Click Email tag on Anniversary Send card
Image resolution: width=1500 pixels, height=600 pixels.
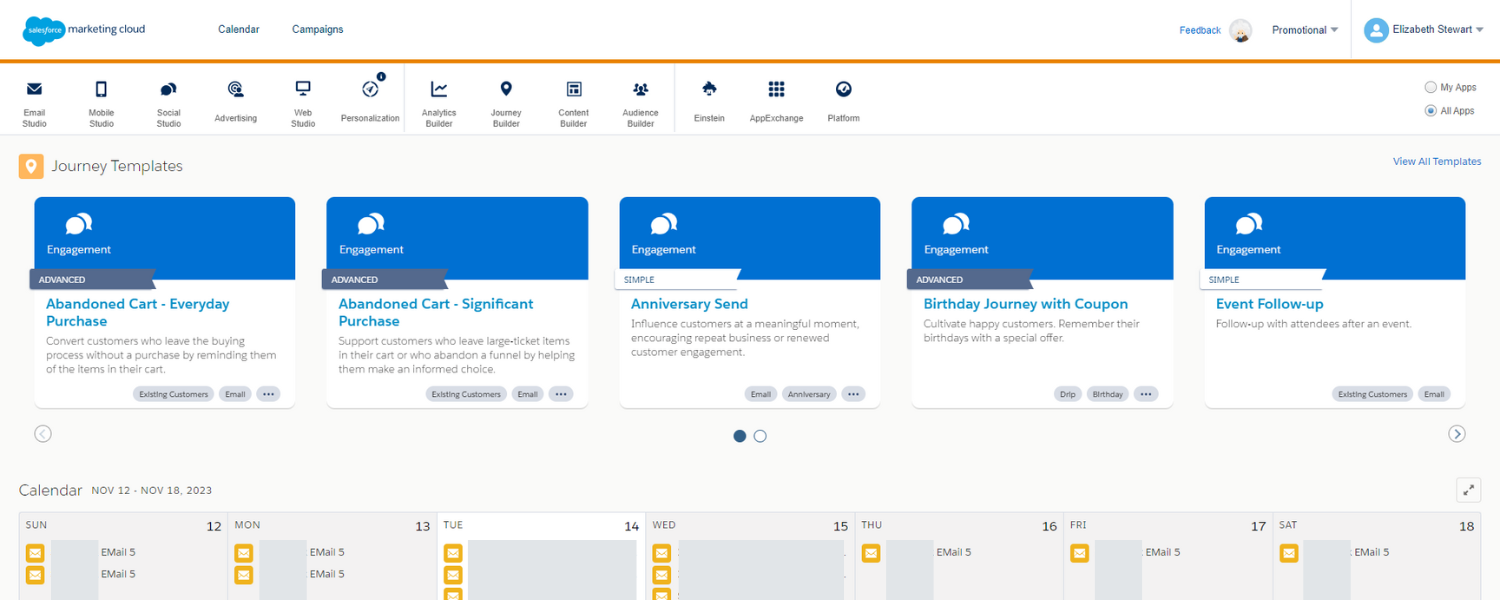pos(761,394)
